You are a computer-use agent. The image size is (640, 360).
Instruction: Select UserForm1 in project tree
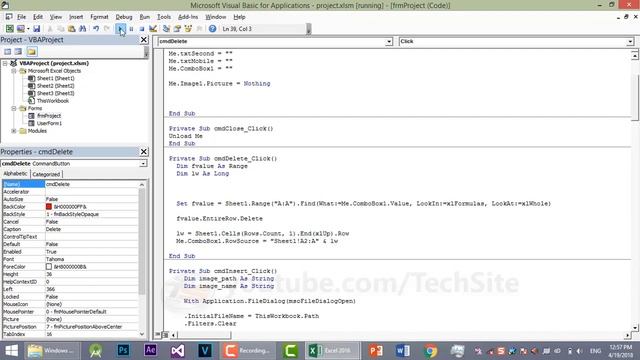click(49, 123)
